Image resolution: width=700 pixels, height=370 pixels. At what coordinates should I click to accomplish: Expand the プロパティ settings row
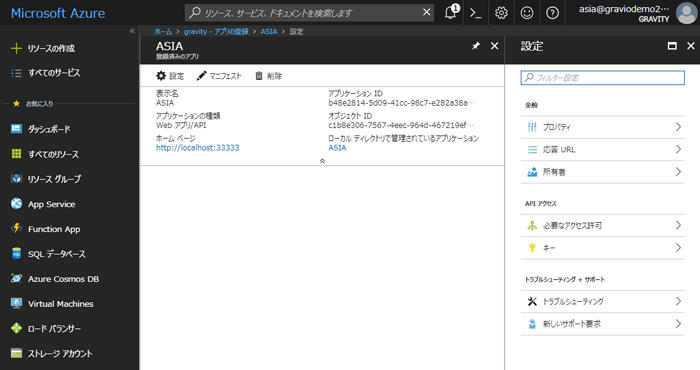point(603,127)
